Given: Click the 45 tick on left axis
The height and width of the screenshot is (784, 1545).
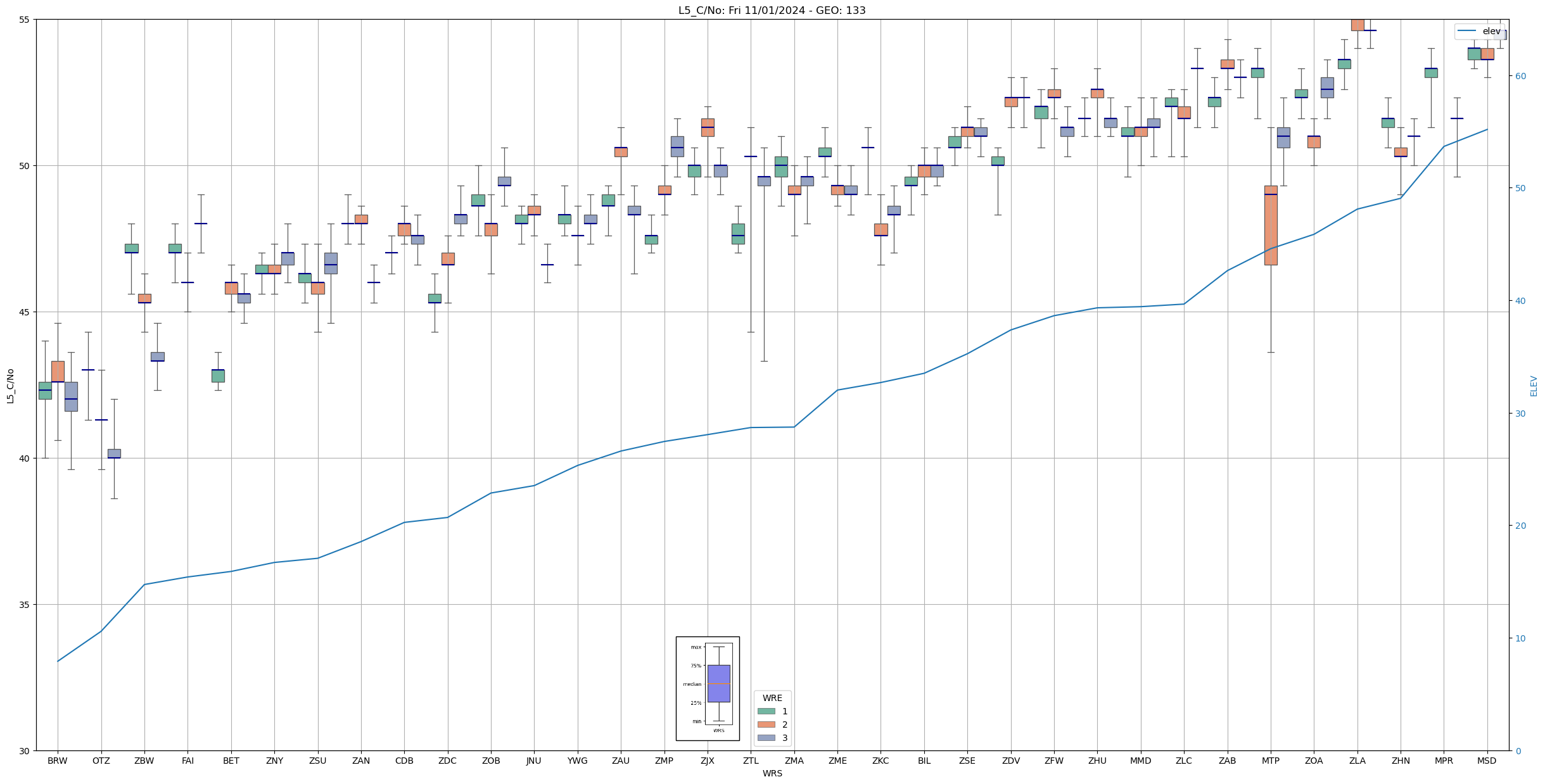Looking at the screenshot, I should 23,312.
